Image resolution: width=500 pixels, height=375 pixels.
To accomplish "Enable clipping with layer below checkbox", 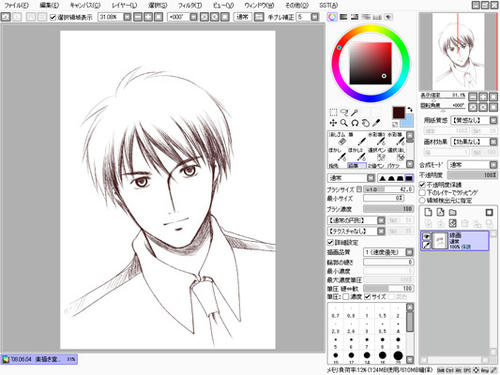I will pos(422,192).
